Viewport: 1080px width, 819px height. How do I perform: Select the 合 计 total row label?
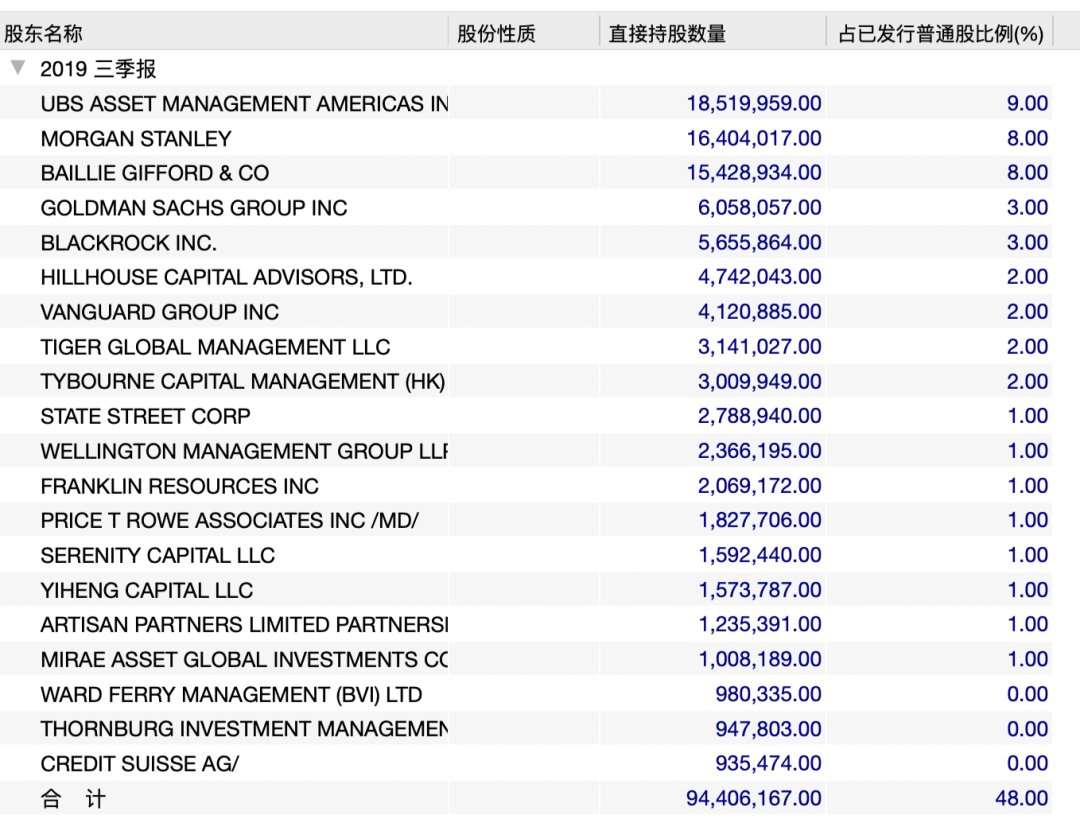click(73, 798)
